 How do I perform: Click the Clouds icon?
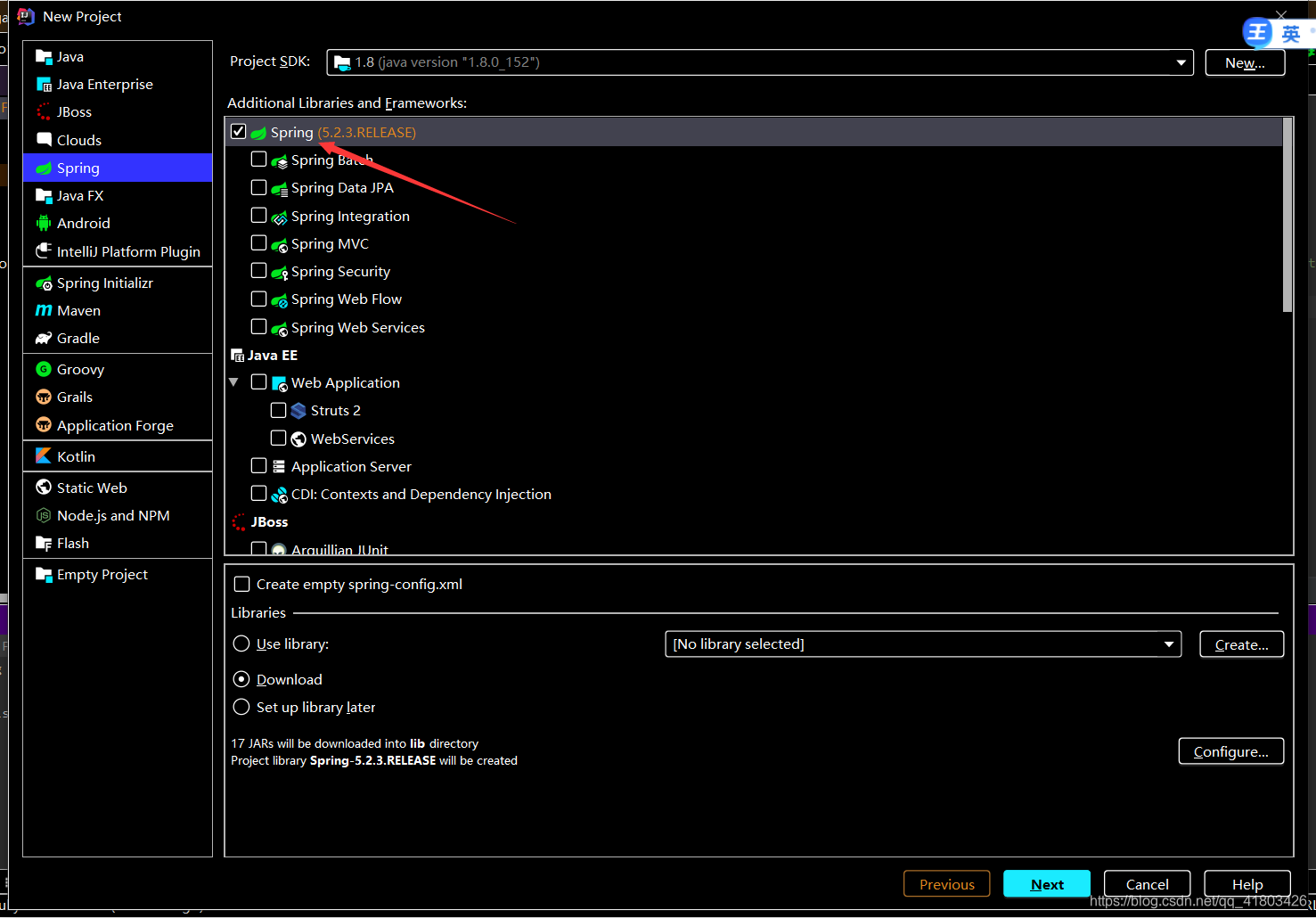click(44, 140)
